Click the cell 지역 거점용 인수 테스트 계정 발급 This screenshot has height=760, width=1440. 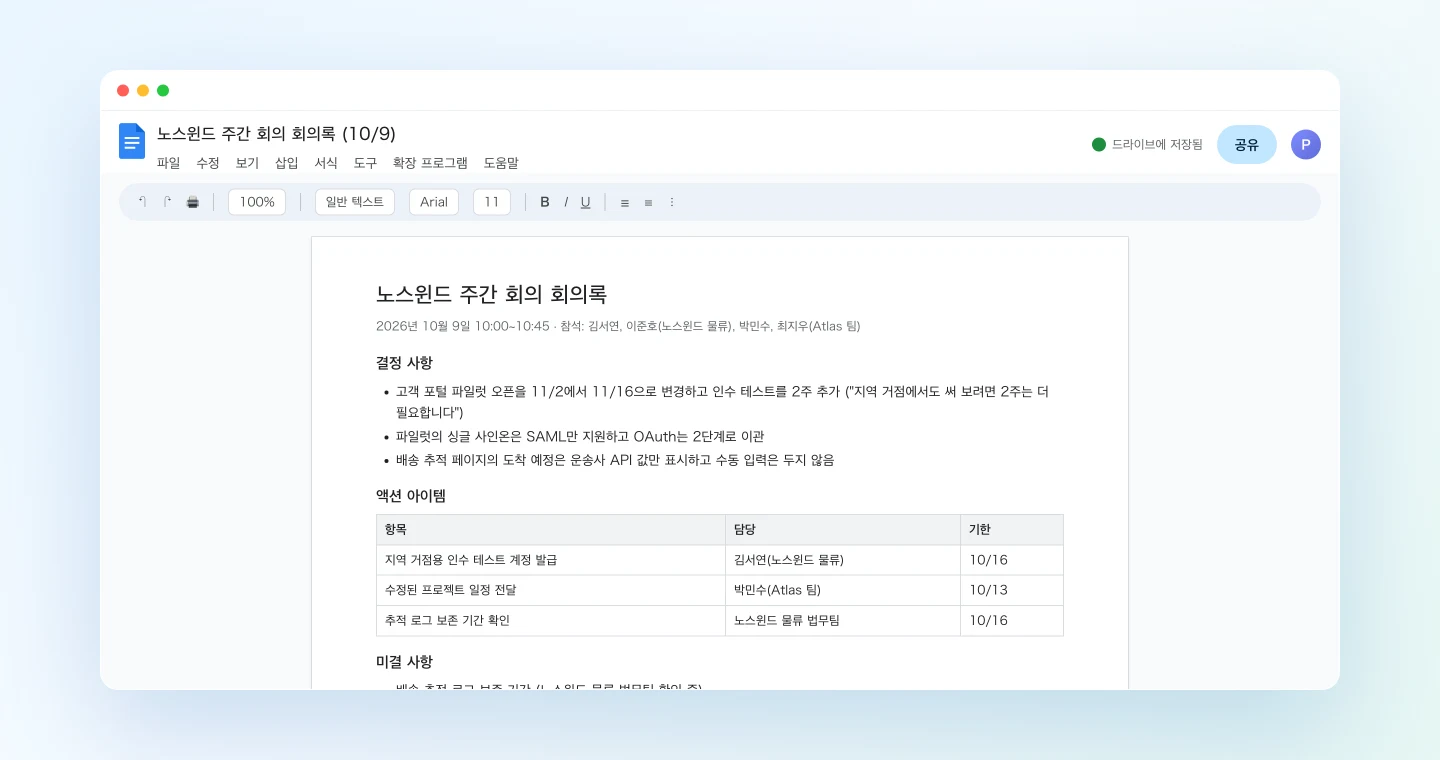(551, 560)
